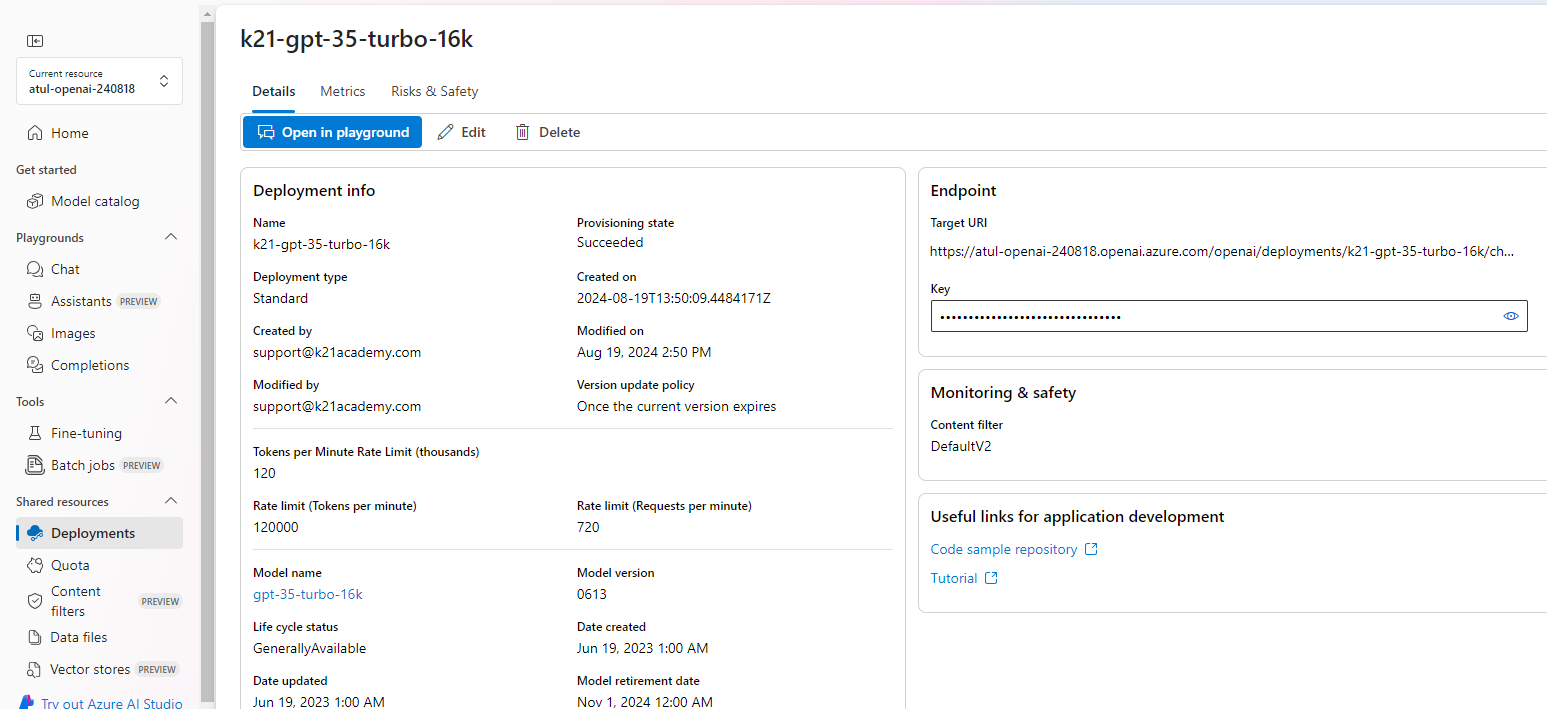Switch to the Metrics tab
This screenshot has width=1547, height=709.
(342, 91)
